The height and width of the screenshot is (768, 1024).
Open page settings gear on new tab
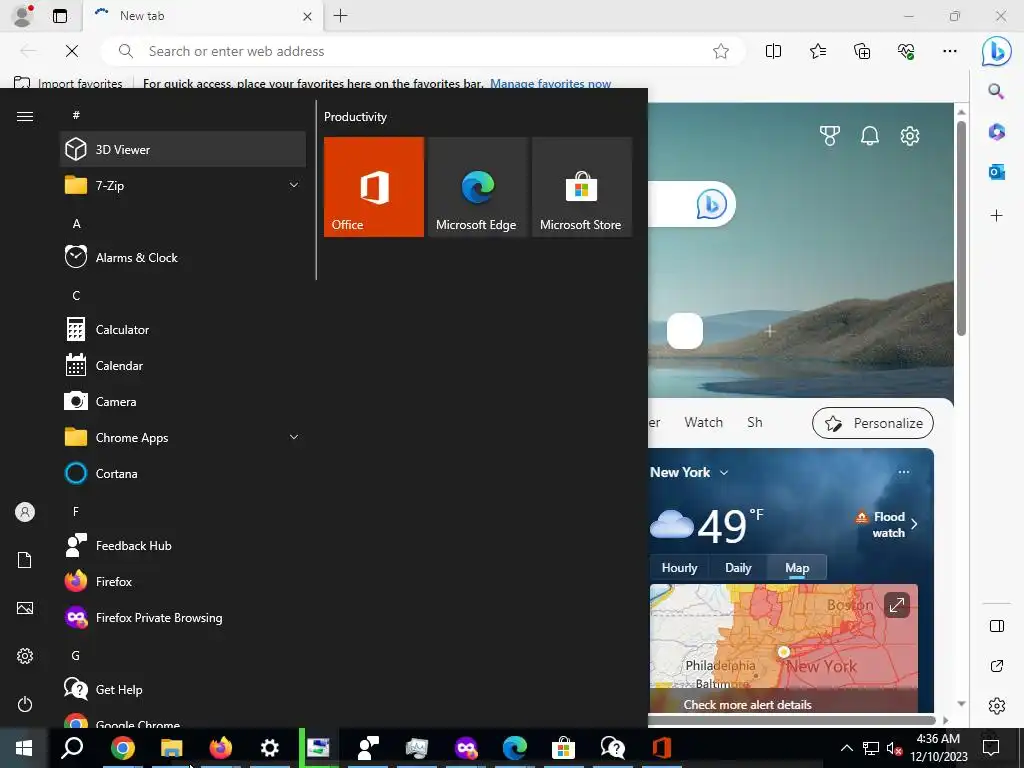click(x=910, y=136)
